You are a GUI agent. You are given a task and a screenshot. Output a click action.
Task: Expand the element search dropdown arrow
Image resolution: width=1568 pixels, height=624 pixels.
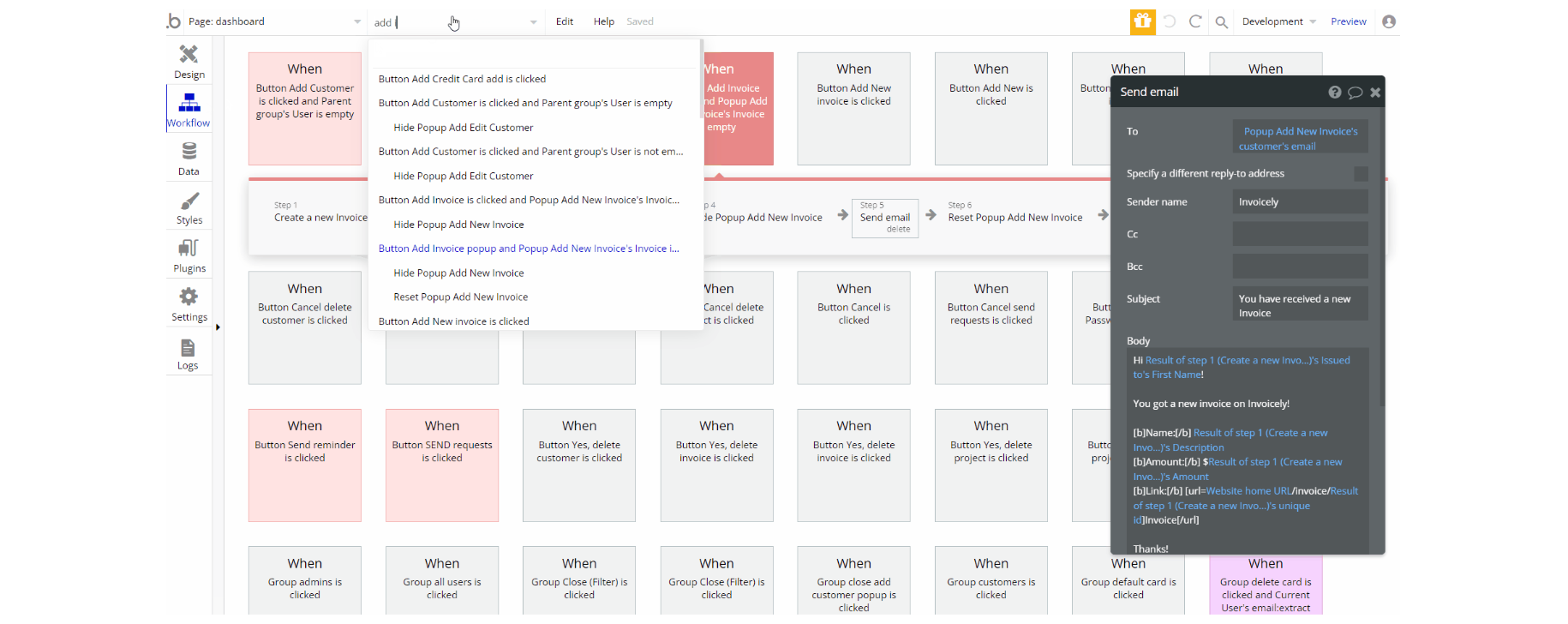point(533,22)
